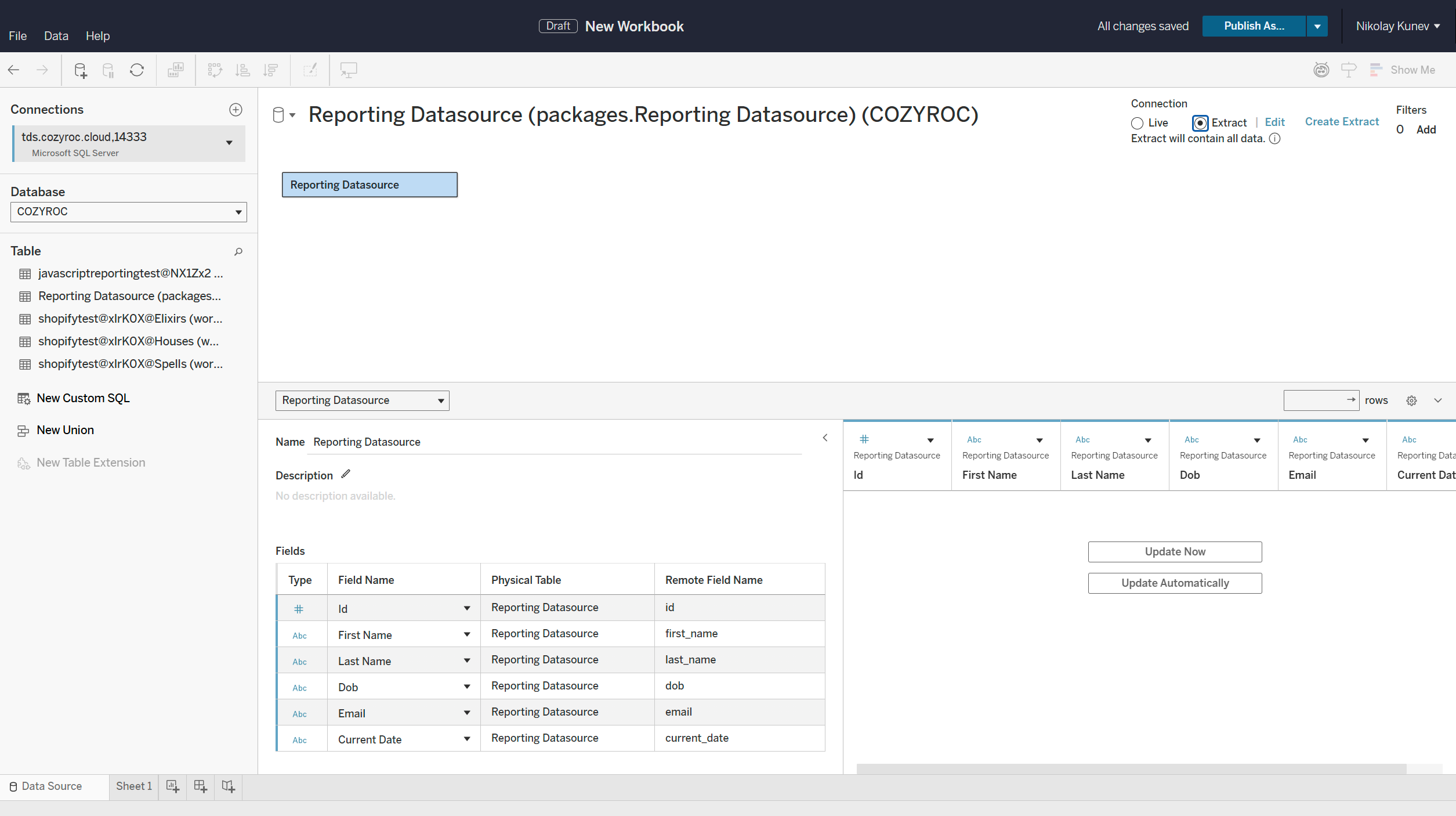The image size is (1456, 816).
Task: Select the Extract connection radio button
Action: pyautogui.click(x=1200, y=123)
